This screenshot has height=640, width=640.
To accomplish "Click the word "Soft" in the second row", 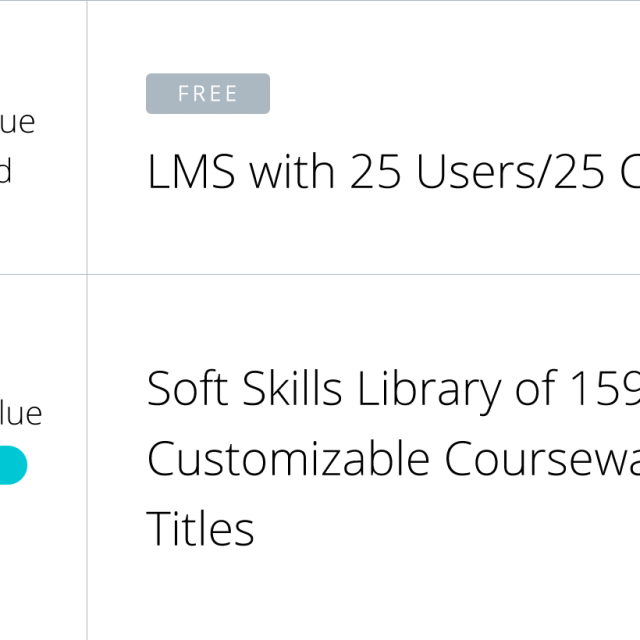I will coord(187,389).
